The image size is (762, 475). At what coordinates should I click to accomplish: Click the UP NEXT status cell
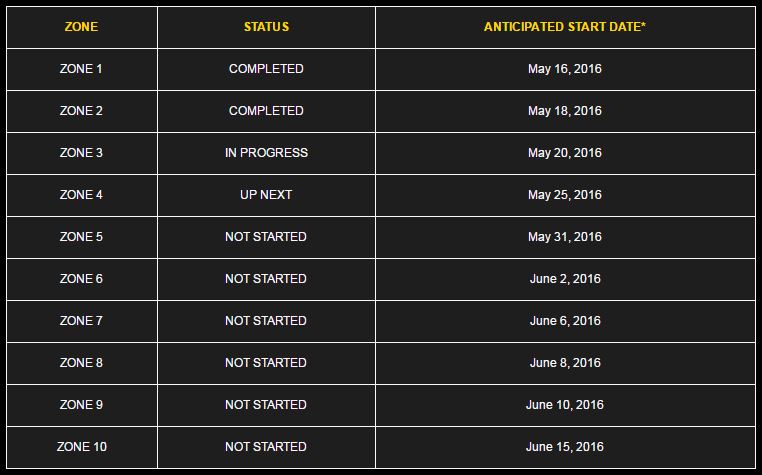click(x=266, y=195)
